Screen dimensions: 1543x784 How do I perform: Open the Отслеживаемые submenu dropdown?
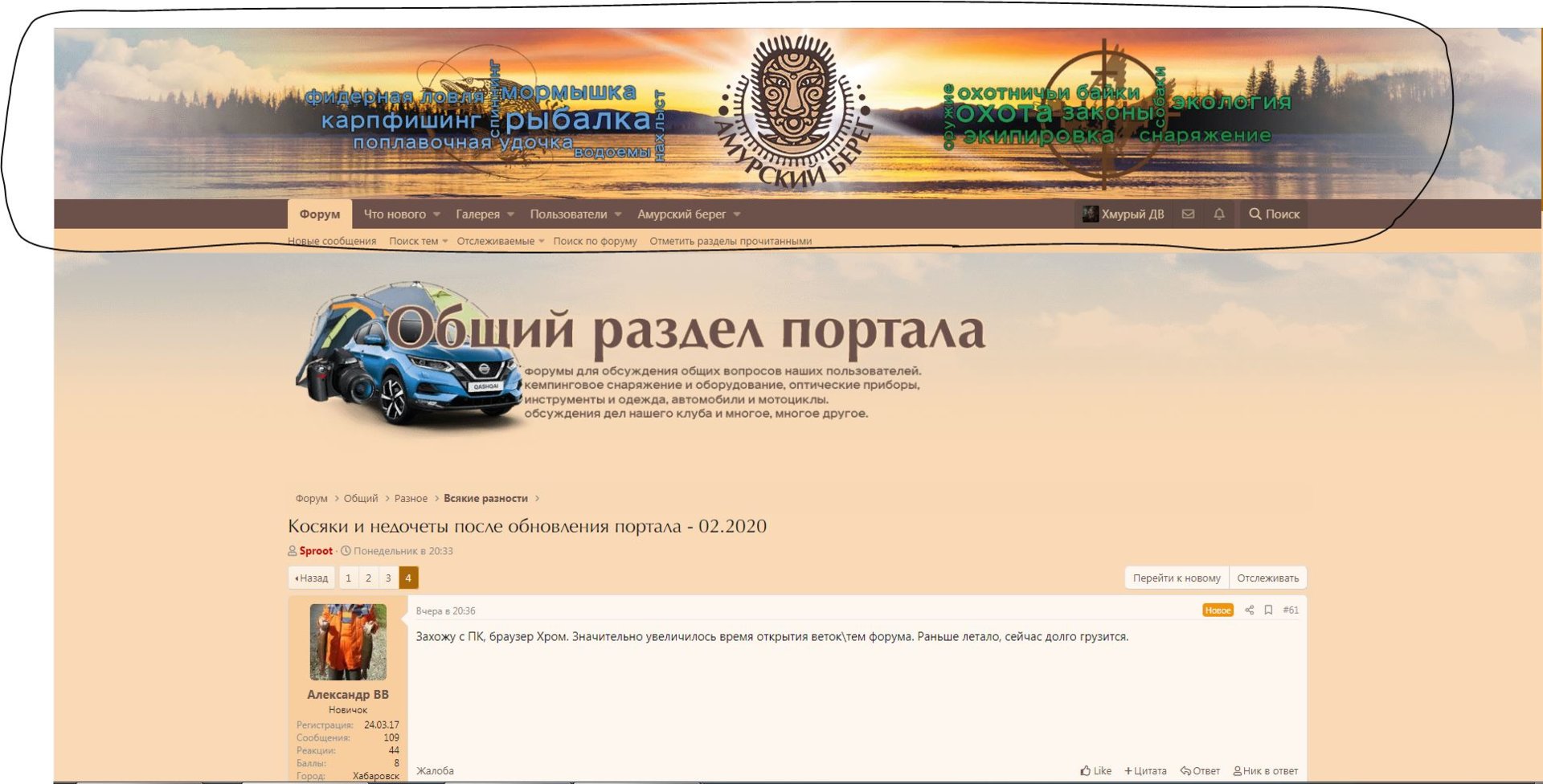542,242
